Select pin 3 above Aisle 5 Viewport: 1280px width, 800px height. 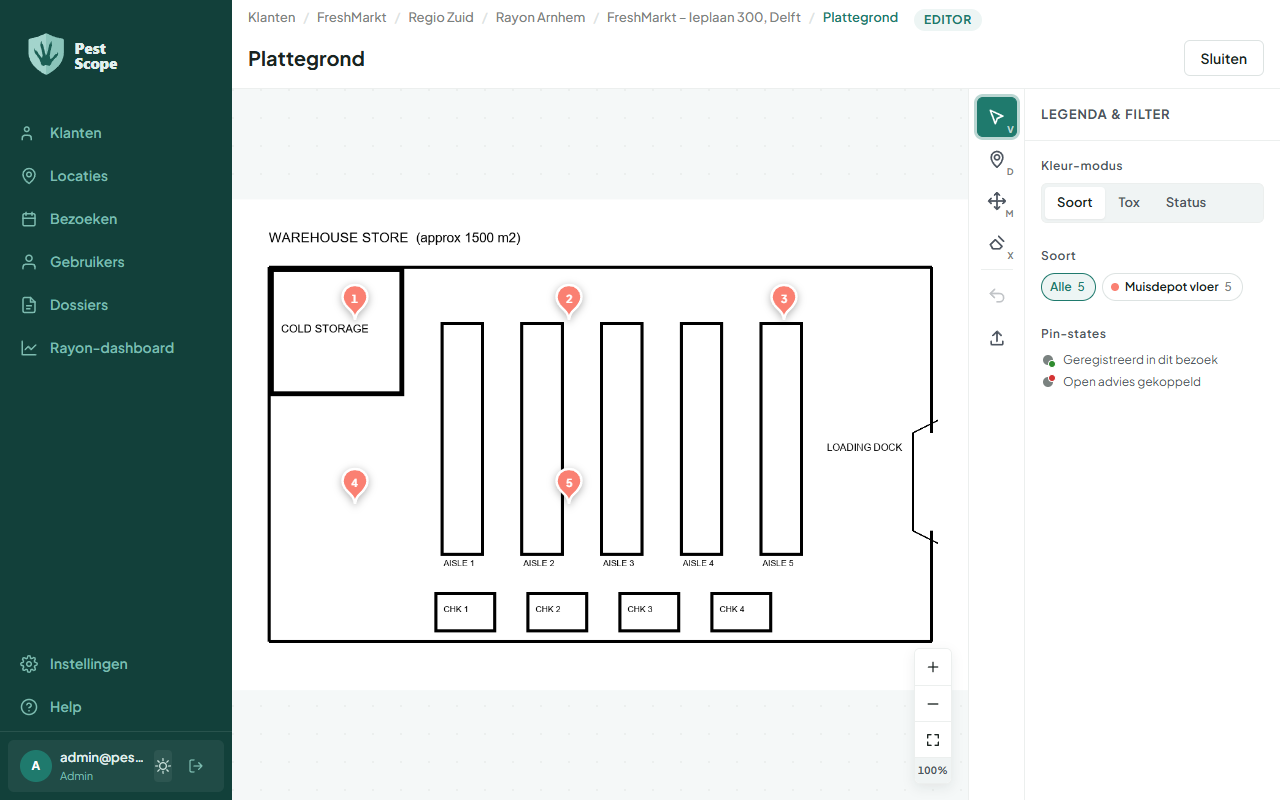click(x=784, y=299)
